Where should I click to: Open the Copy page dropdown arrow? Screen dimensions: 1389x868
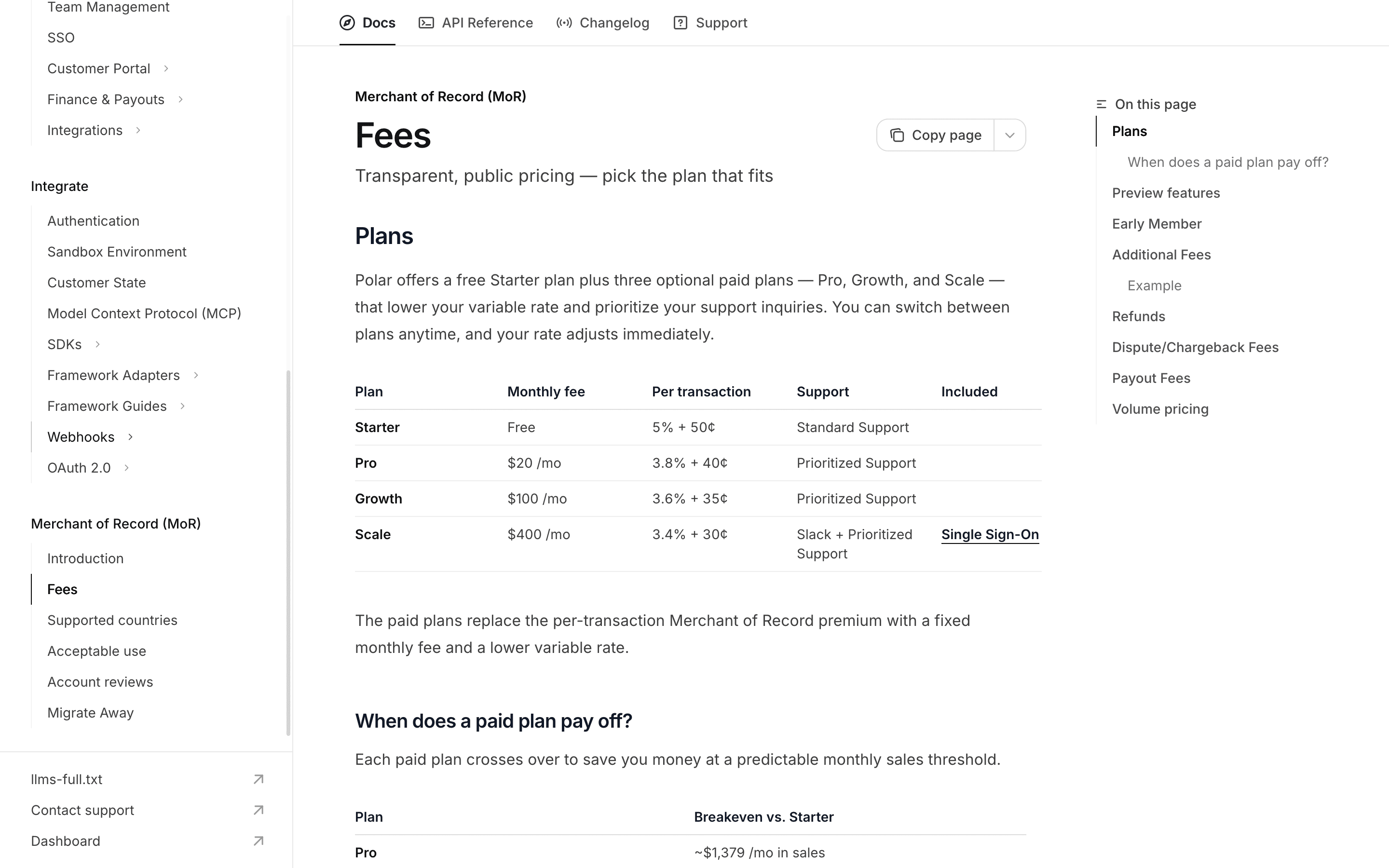[1009, 136]
